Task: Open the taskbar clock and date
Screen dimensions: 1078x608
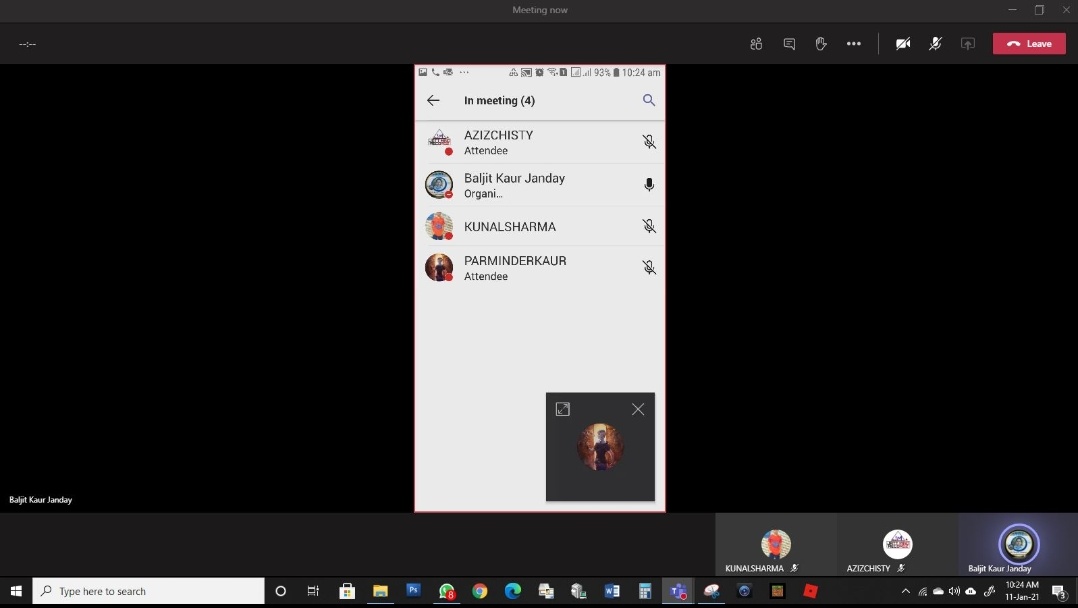Action: tap(1022, 591)
